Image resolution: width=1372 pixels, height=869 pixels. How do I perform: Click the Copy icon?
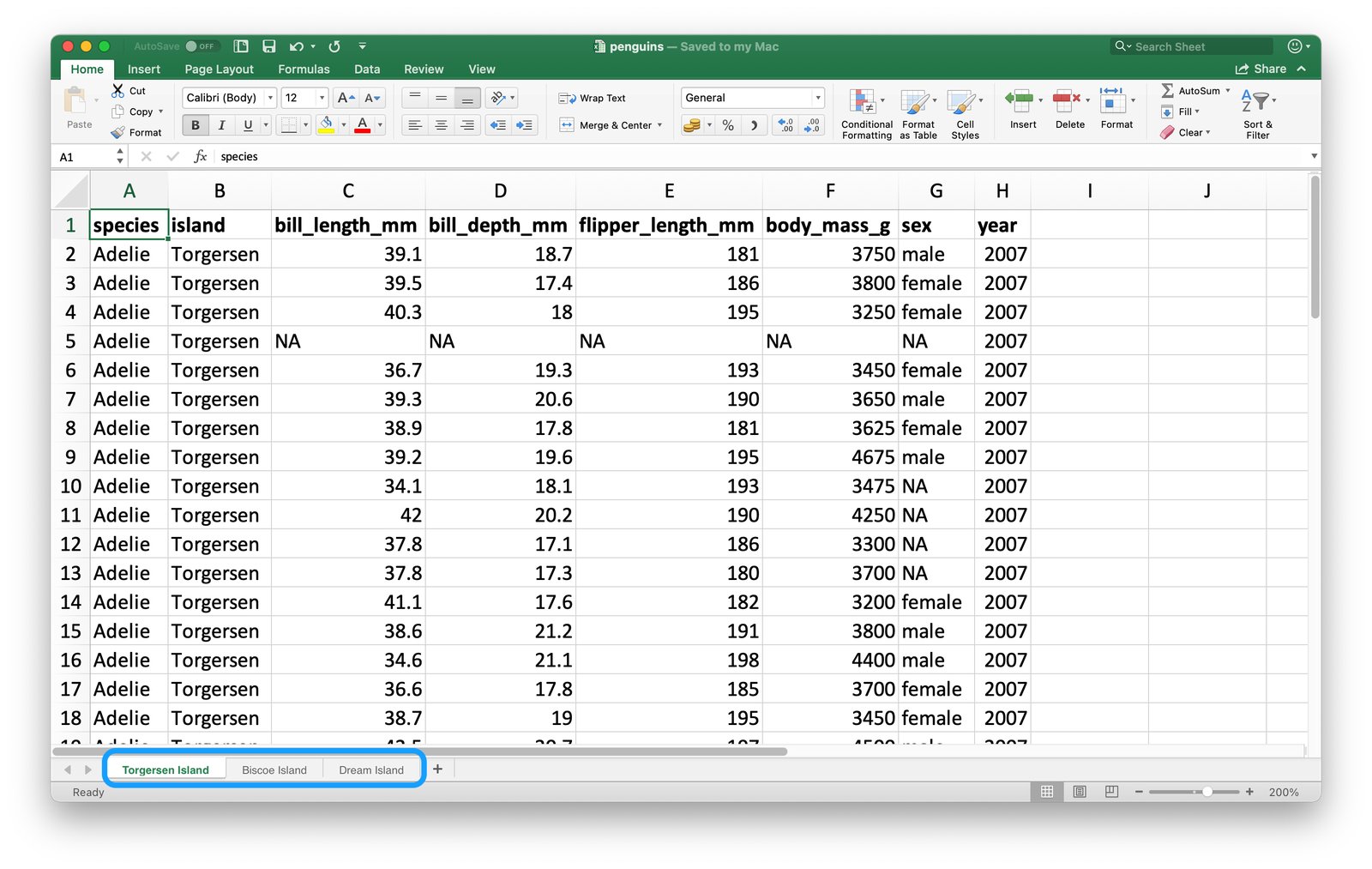118,112
